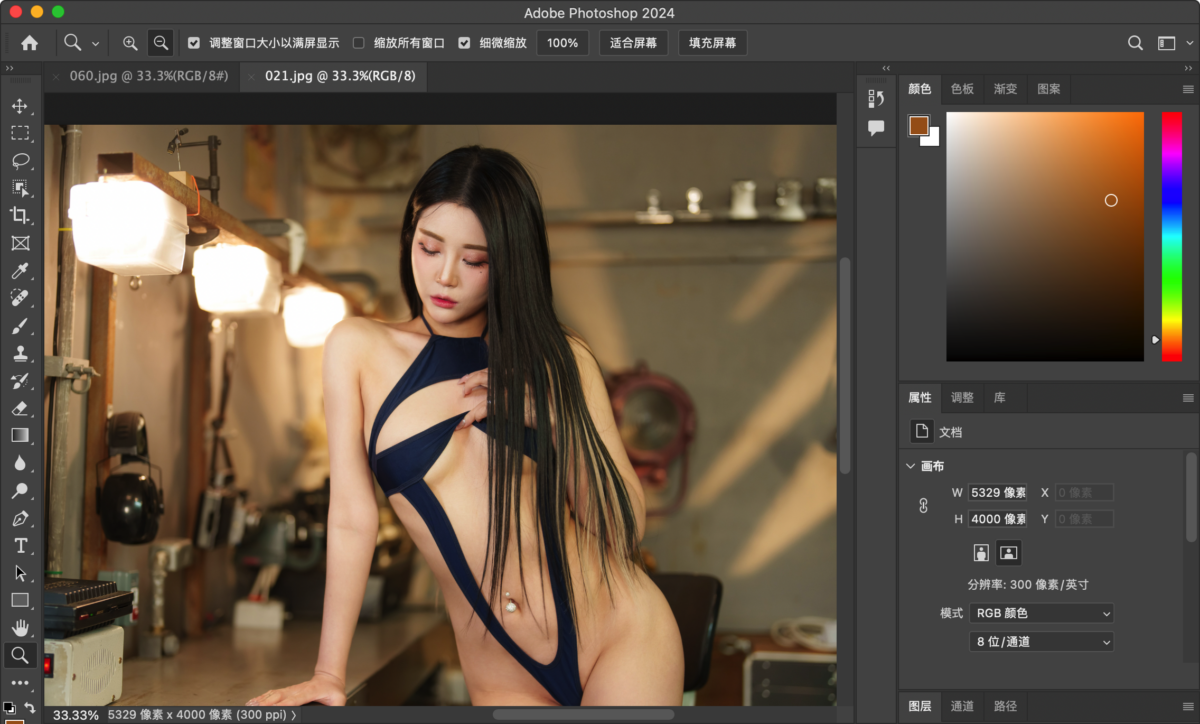Click the rainbow hue slider strip
This screenshot has width=1200, height=724.
coord(1171,236)
